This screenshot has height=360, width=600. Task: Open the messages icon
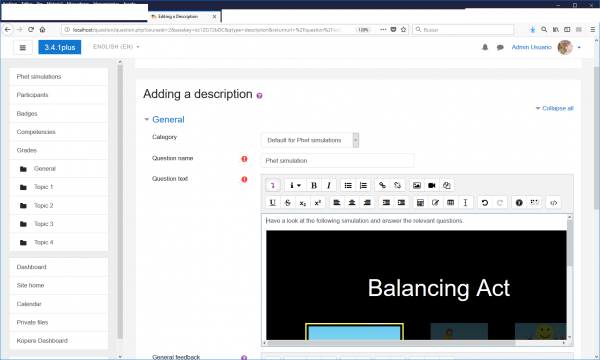tap(500, 47)
